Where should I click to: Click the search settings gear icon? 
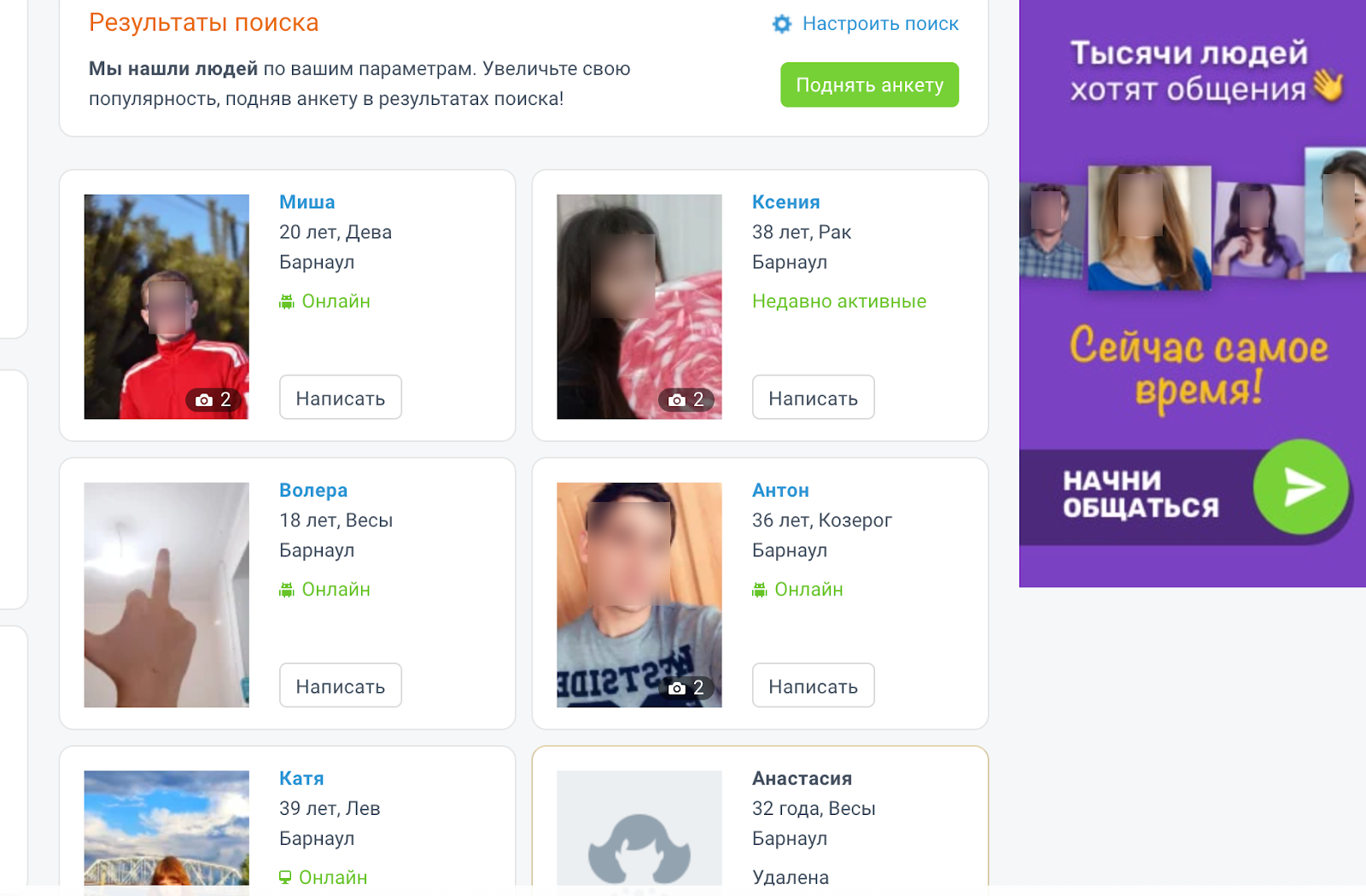pos(782,24)
